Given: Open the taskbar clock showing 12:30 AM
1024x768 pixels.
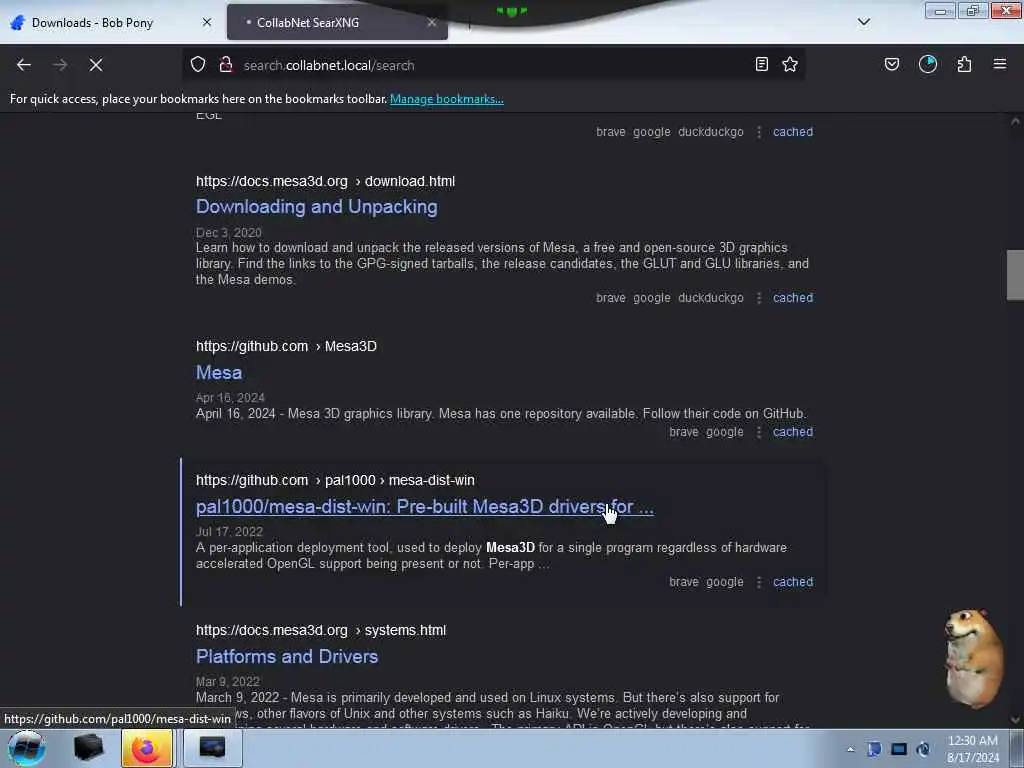Looking at the screenshot, I should [x=972, y=749].
